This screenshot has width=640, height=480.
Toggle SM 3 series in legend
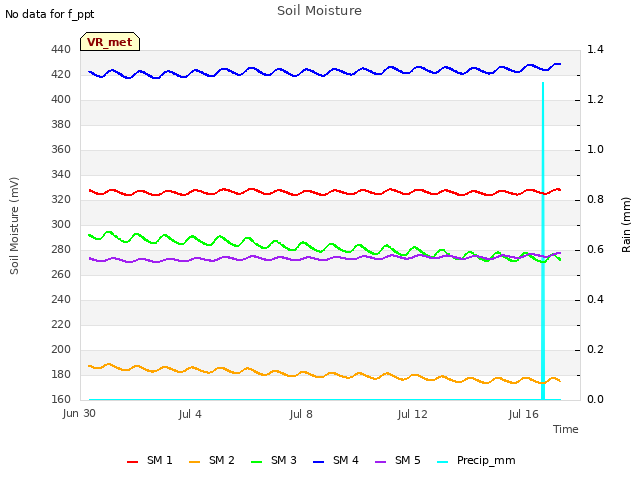point(273,461)
